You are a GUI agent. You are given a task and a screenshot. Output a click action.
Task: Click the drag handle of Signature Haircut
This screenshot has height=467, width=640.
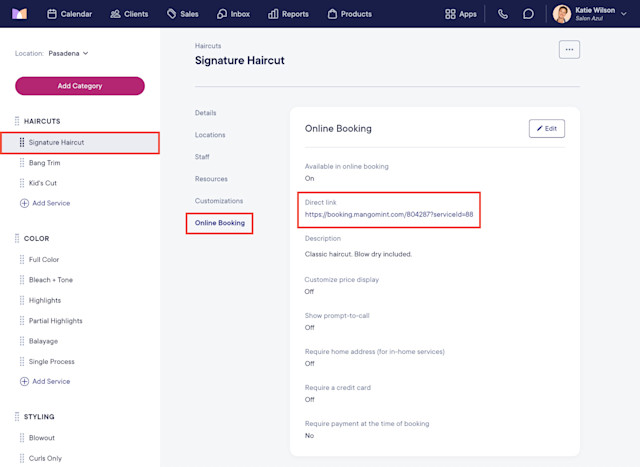click(x=22, y=142)
